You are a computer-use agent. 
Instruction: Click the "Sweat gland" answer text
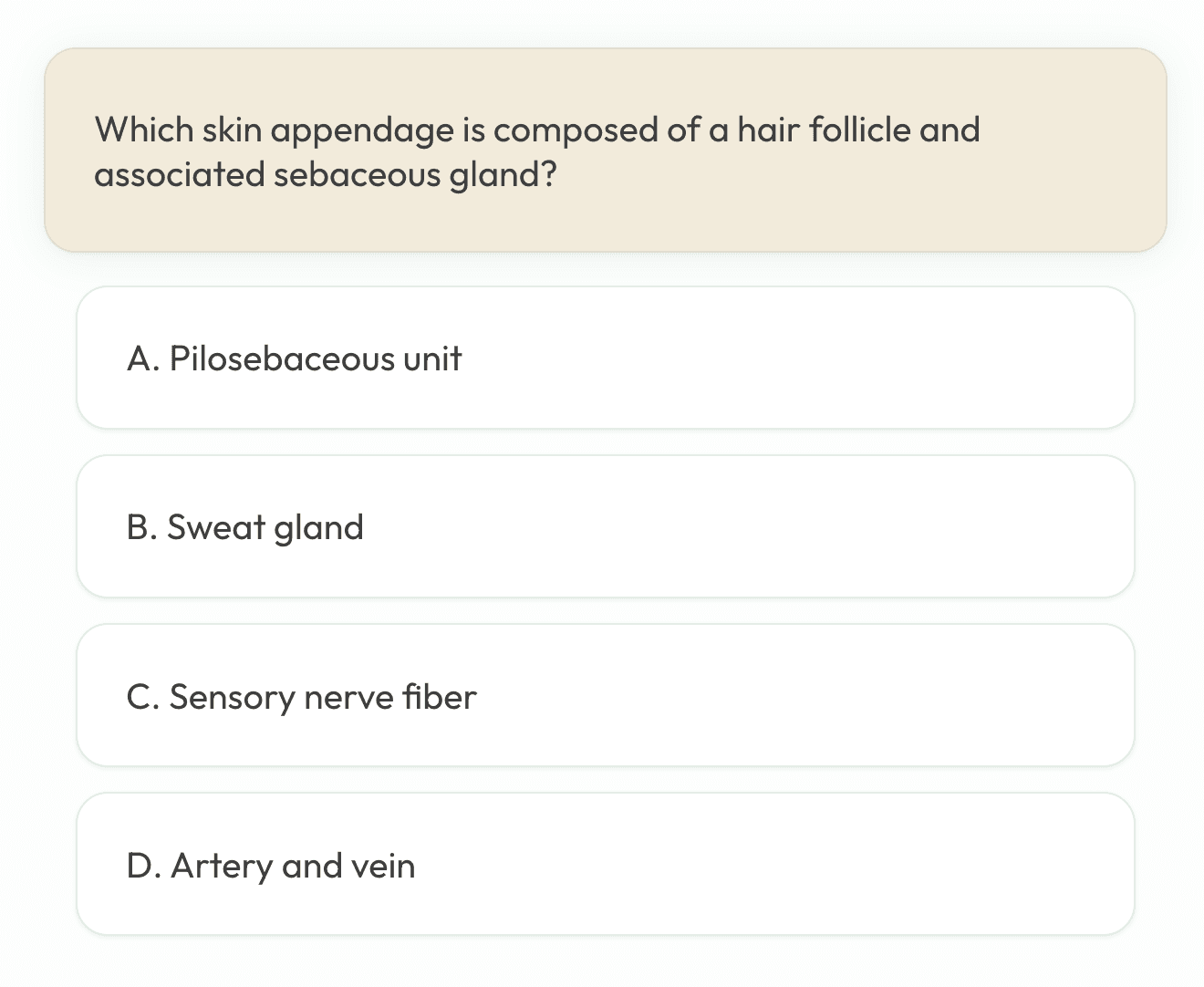point(265,527)
